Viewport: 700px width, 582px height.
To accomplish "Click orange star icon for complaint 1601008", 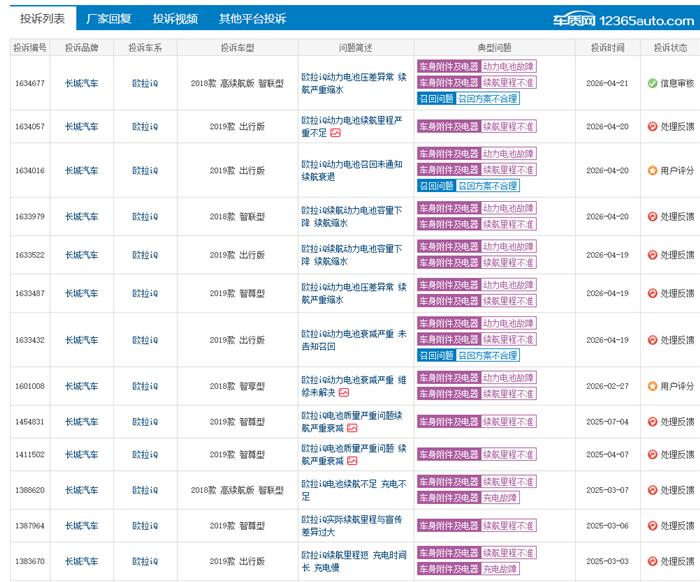I will 652,386.
